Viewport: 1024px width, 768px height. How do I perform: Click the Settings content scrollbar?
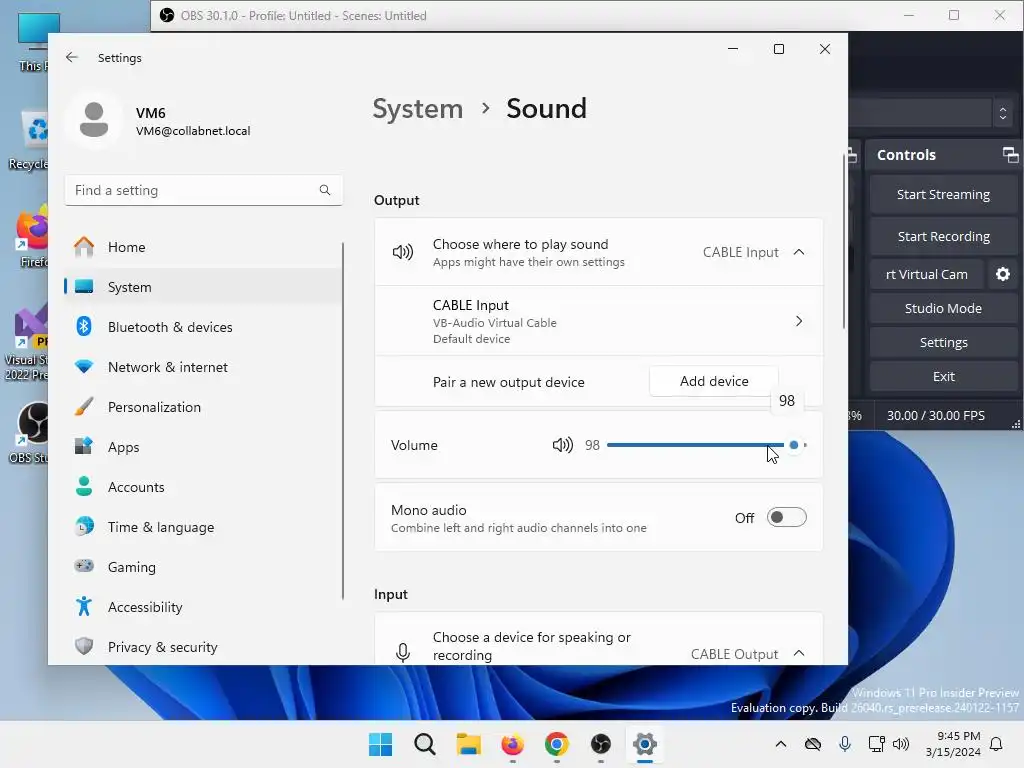point(844,240)
